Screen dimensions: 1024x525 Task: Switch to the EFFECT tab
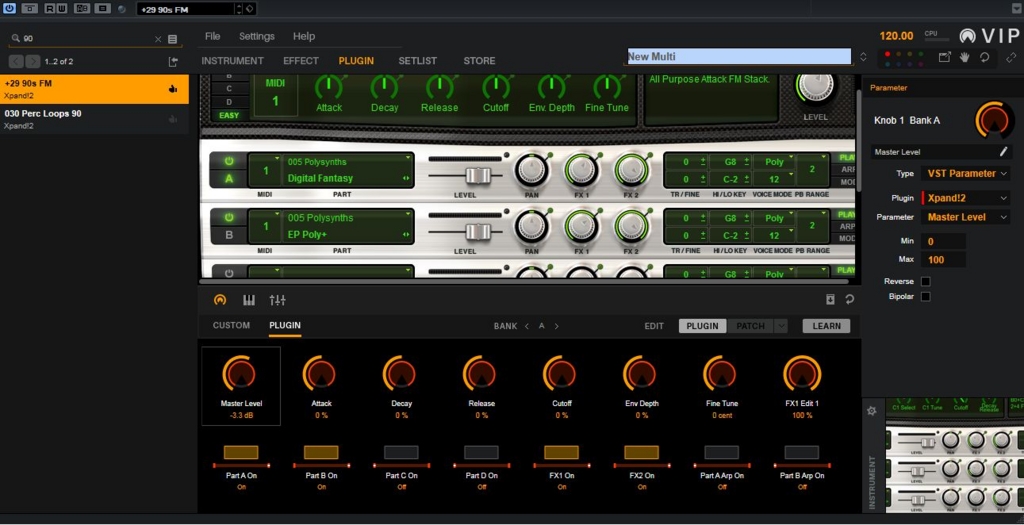pos(301,61)
